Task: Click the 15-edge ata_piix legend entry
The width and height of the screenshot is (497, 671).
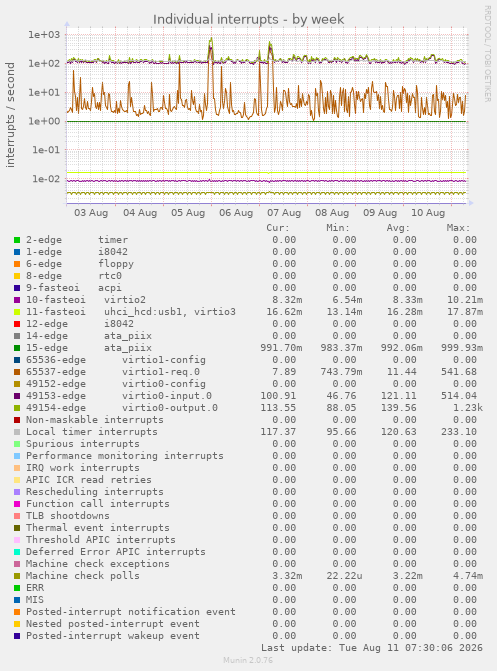Action: coord(89,348)
